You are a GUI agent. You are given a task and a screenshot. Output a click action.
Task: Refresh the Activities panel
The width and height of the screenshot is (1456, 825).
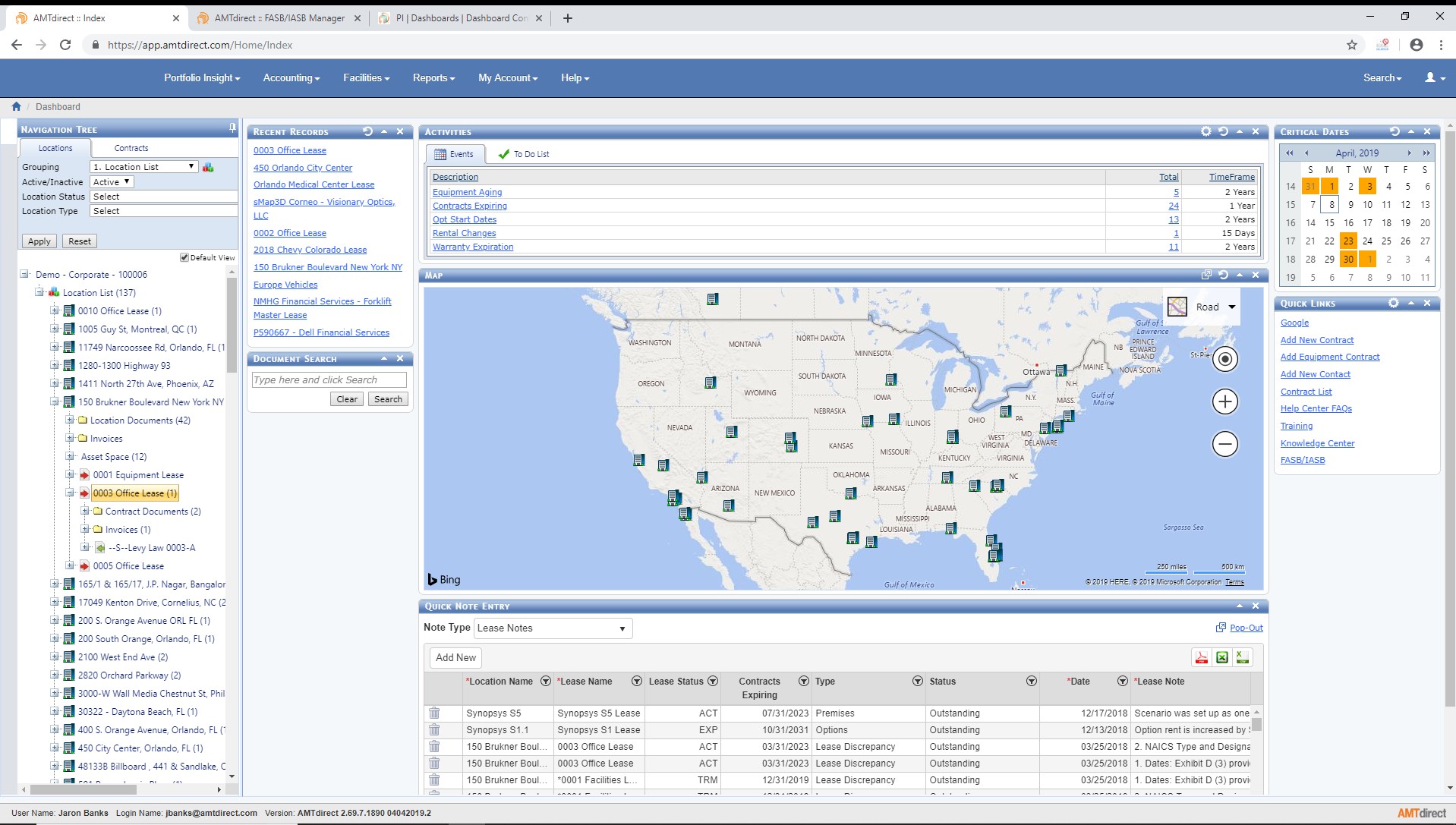pos(1223,131)
